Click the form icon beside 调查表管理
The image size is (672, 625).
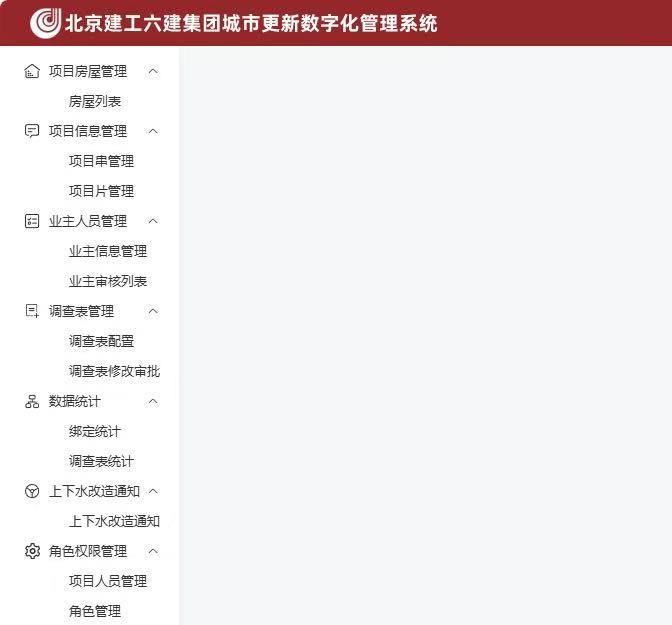32,311
